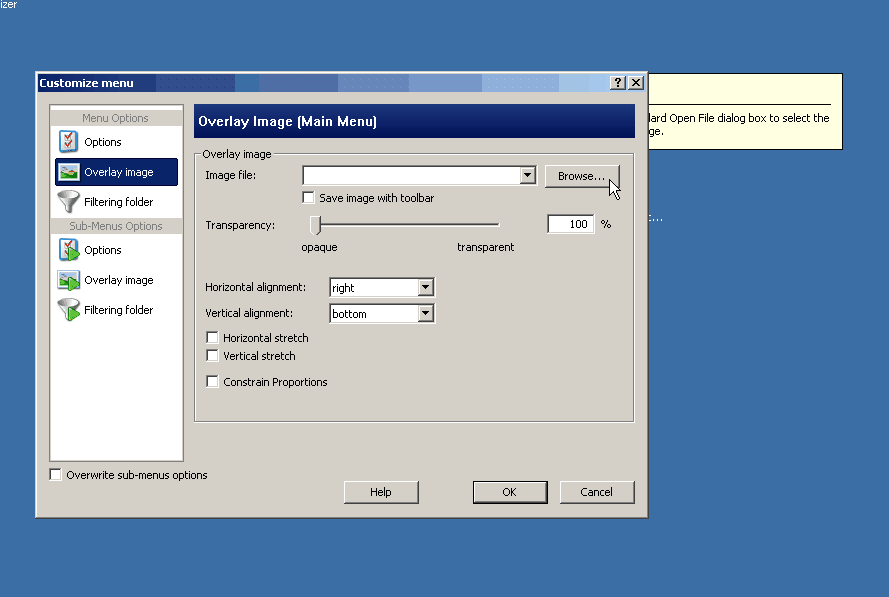Click the Menu Options Filtering folder funnel icon
This screenshot has width=889, height=597.
69,202
